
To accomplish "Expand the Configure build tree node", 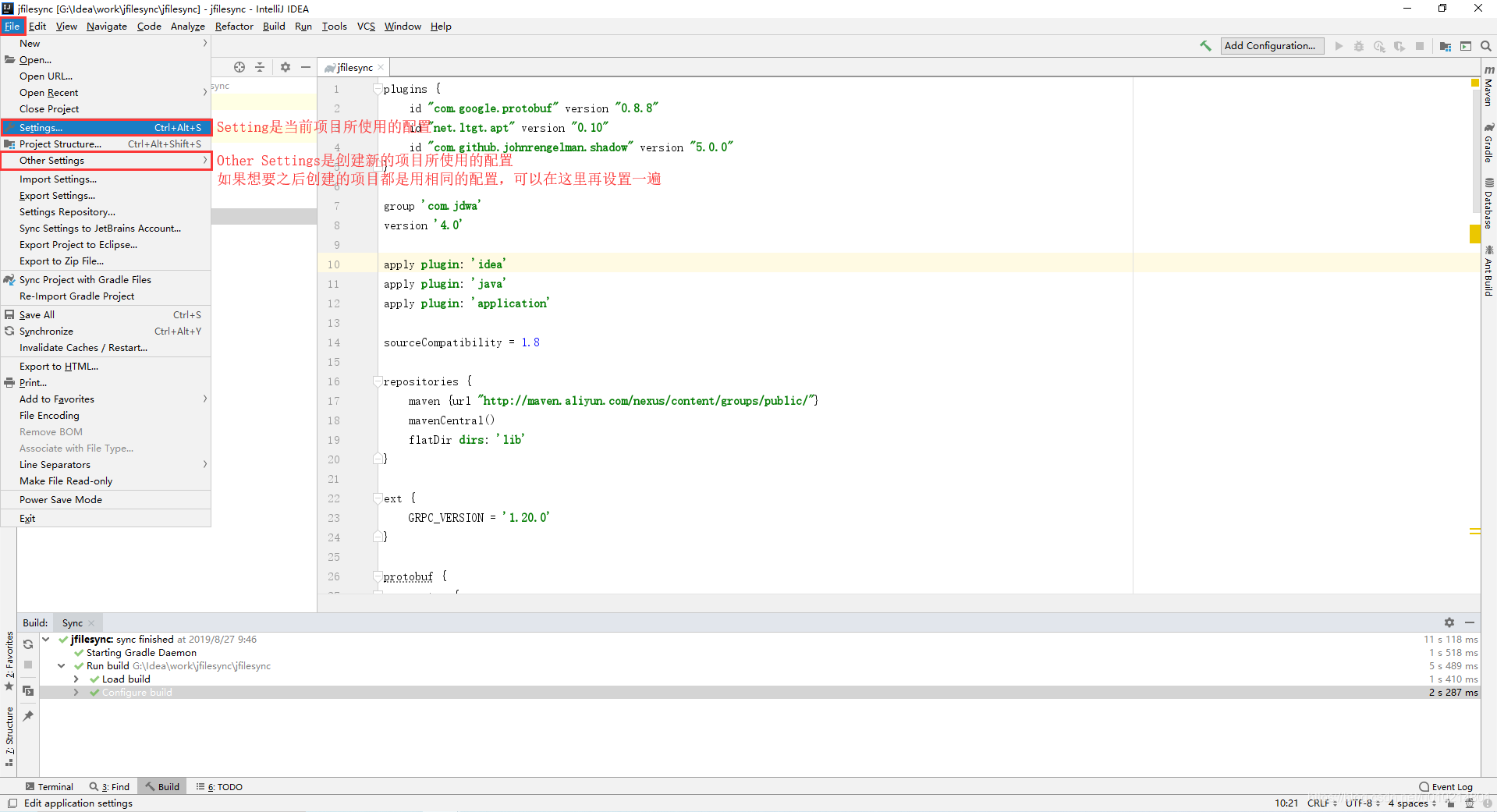I will (76, 693).
